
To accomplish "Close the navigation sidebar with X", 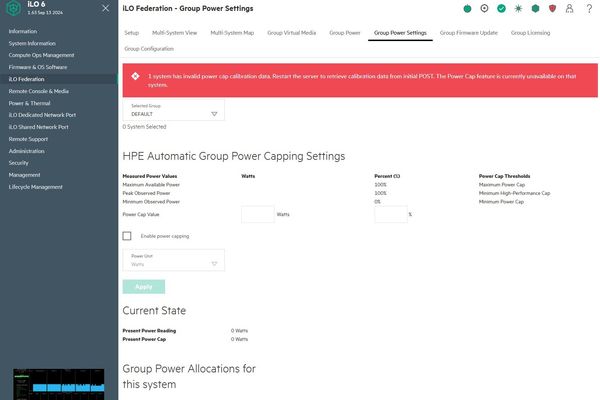I will pyautogui.click(x=106, y=8).
